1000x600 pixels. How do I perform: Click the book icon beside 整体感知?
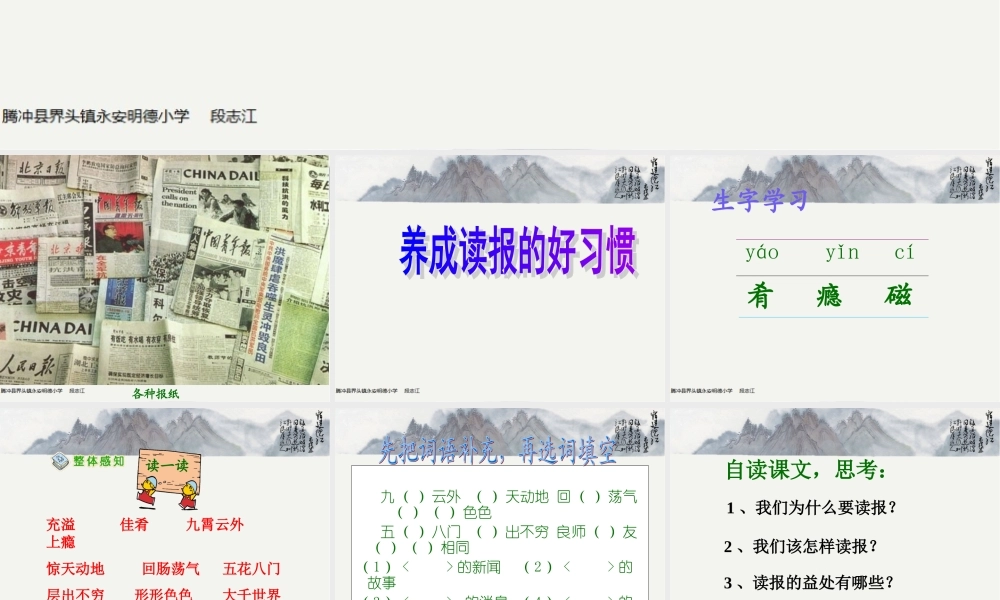[60, 462]
